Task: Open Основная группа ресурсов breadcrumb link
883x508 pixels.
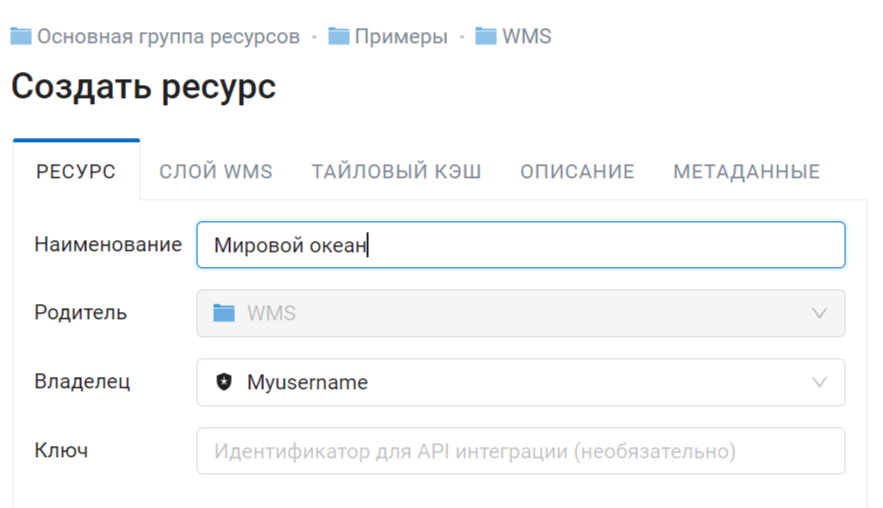Action: coord(168,37)
